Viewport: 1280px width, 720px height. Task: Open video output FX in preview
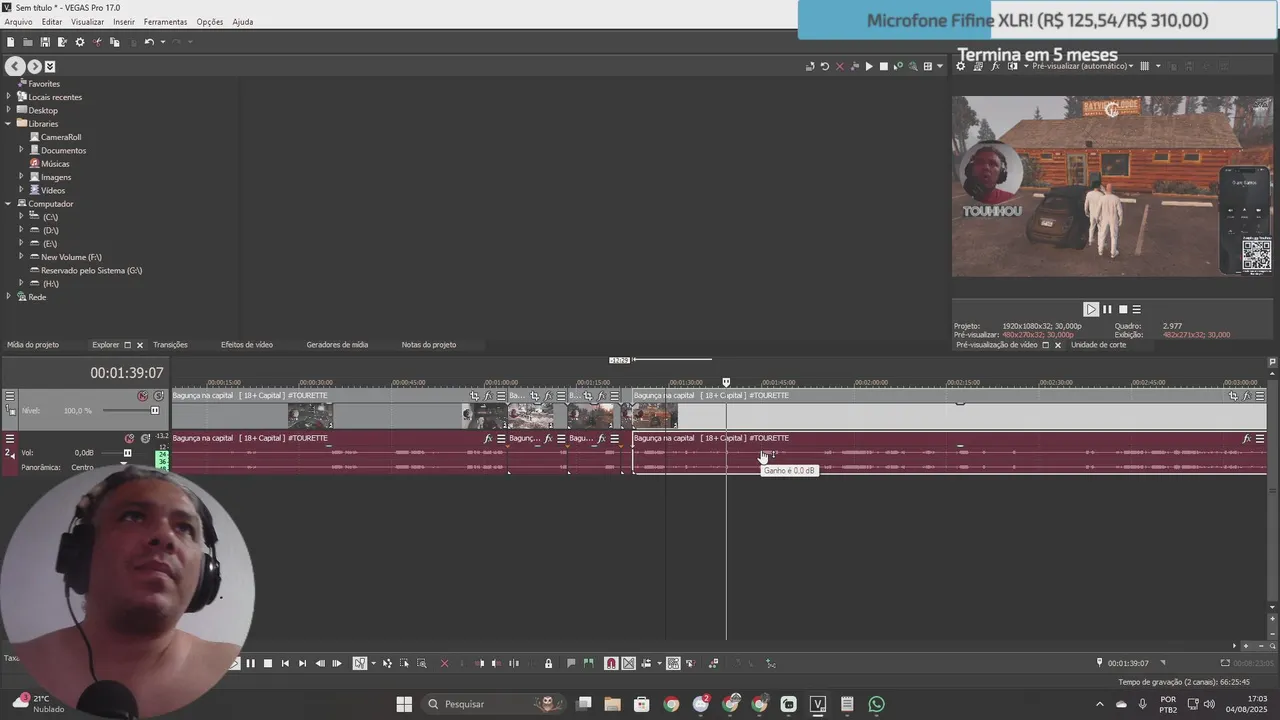point(995,66)
